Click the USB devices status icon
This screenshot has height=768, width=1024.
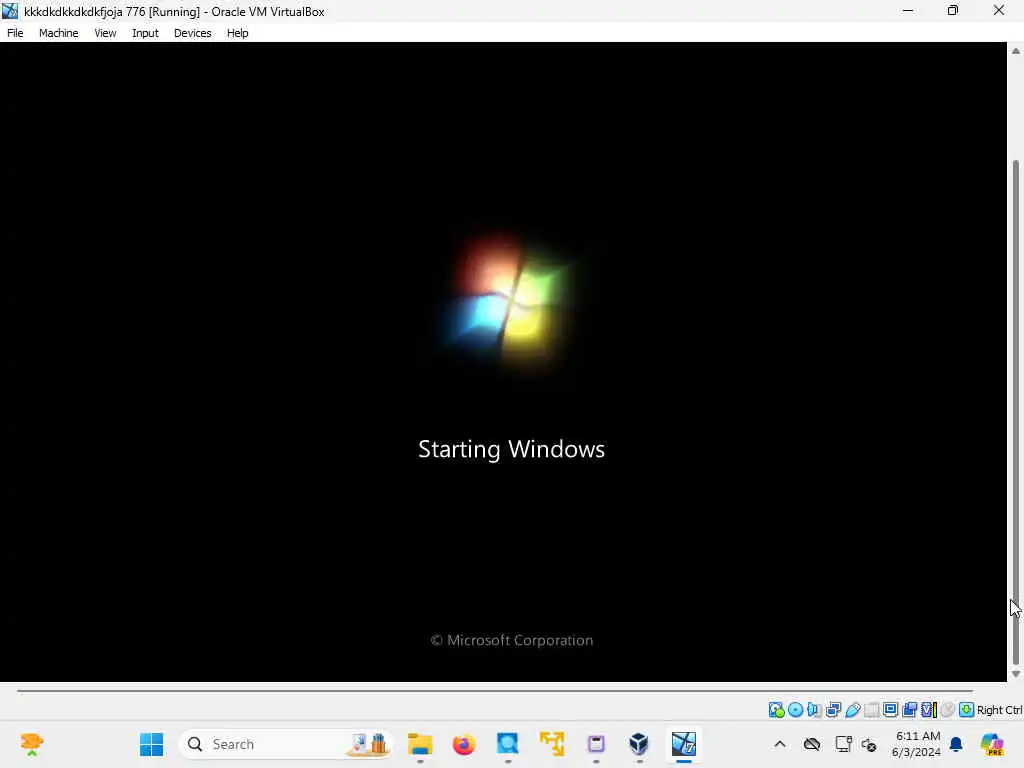[x=852, y=710]
